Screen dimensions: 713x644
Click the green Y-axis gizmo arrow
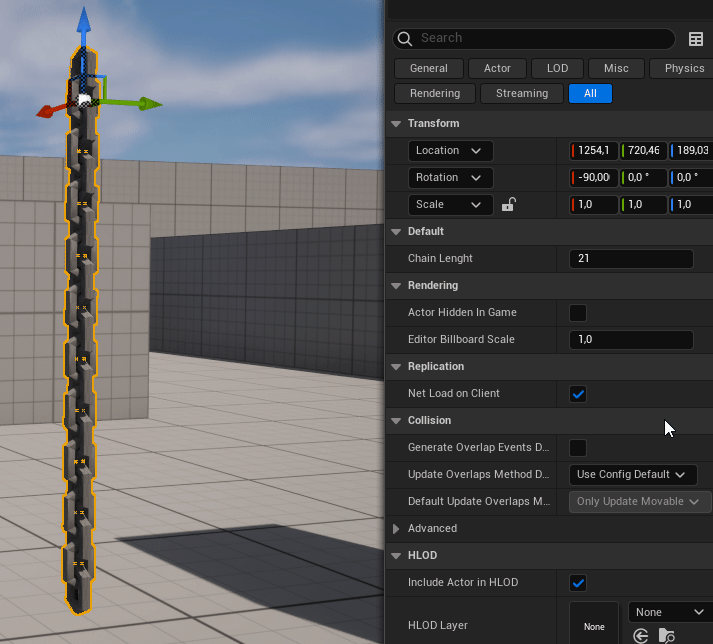(148, 103)
